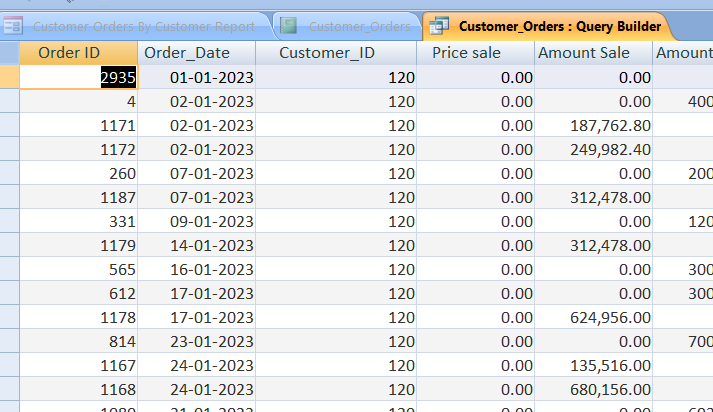Click Order ID cell 565

[x=78, y=270]
